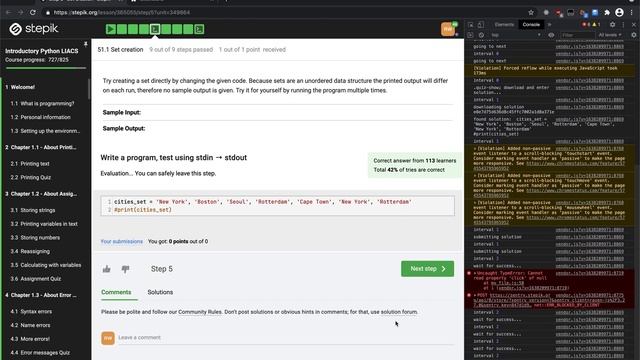Click into the code editor line 1
This screenshot has height=360, width=640.
(x=283, y=202)
